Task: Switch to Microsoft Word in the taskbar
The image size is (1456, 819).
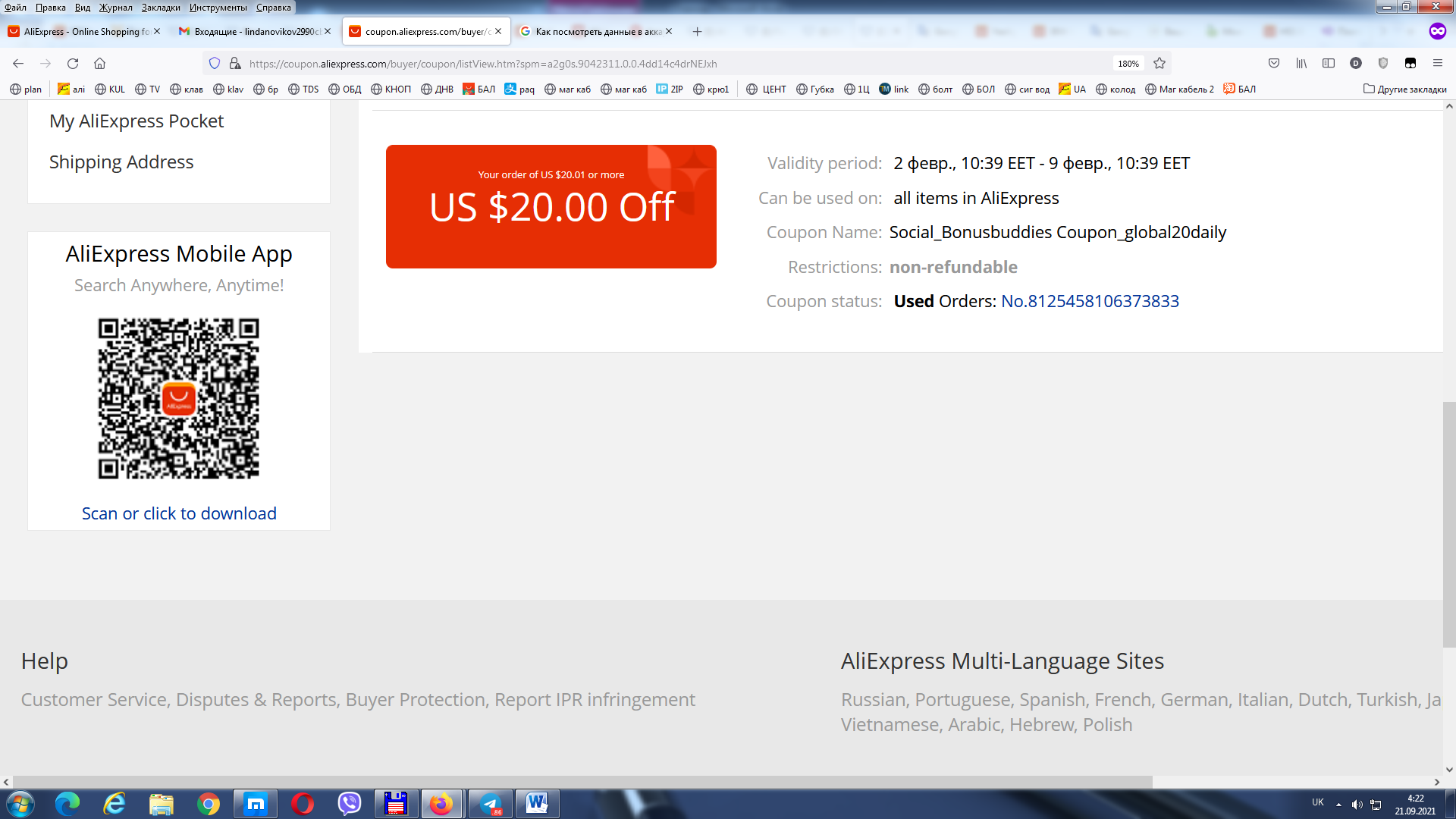Action: [x=538, y=804]
